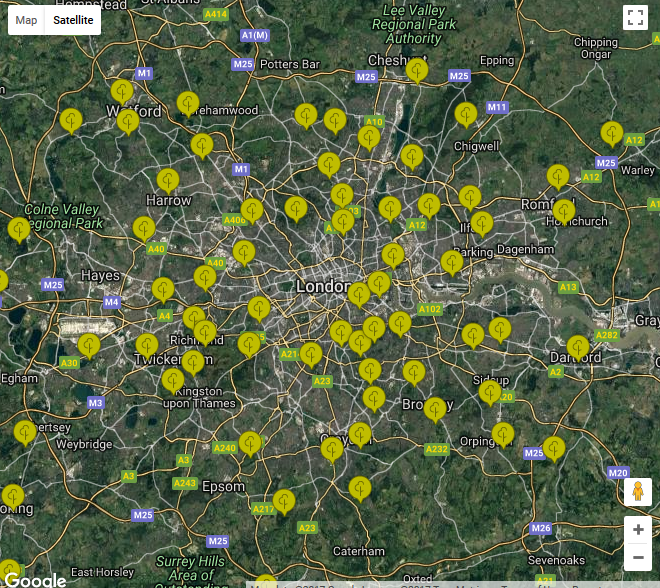Click the M3 motorway shield
The width and height of the screenshot is (660, 588).
click(96, 403)
